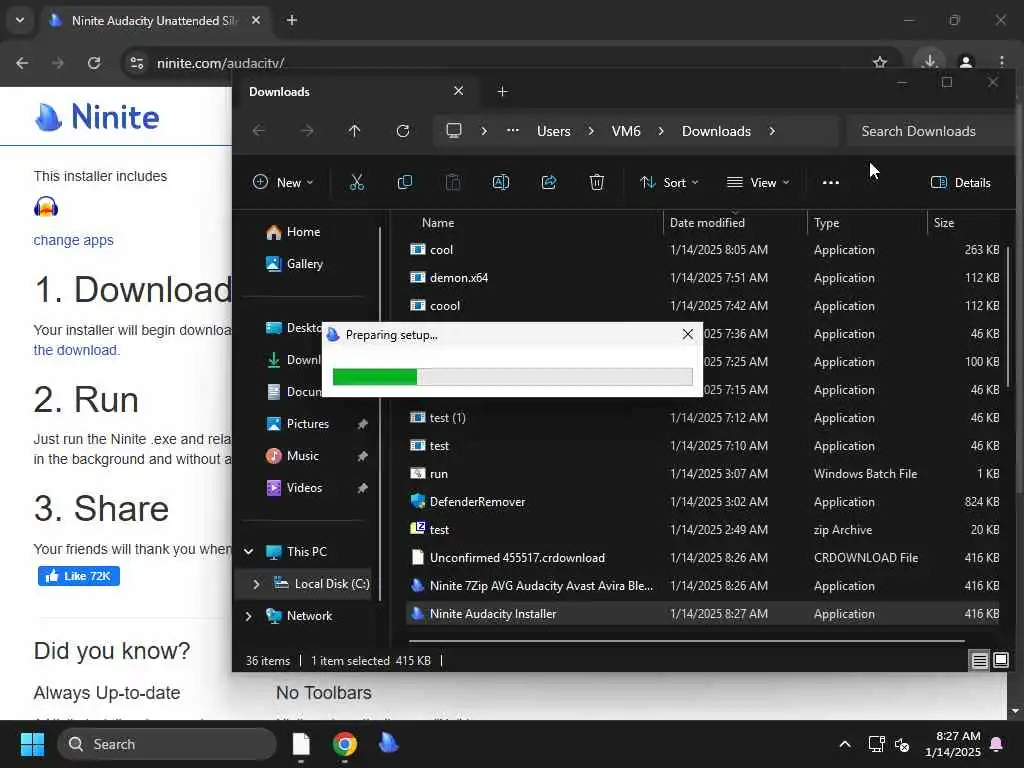Image resolution: width=1024 pixels, height=768 pixels.
Task: Click the VM6 breadcrumb segment
Action: pyautogui.click(x=626, y=131)
